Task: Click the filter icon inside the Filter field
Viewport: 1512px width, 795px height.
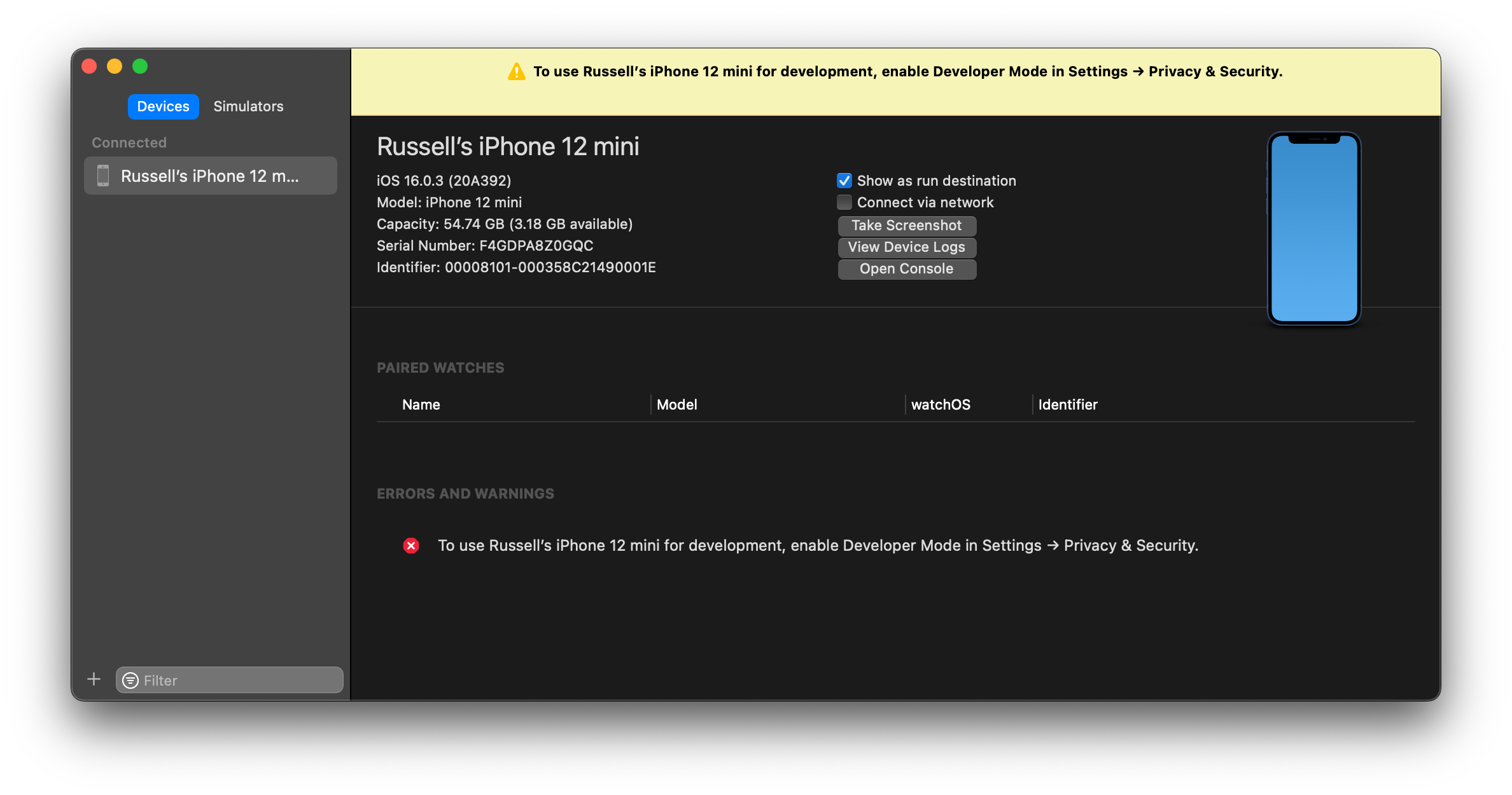Action: point(130,680)
